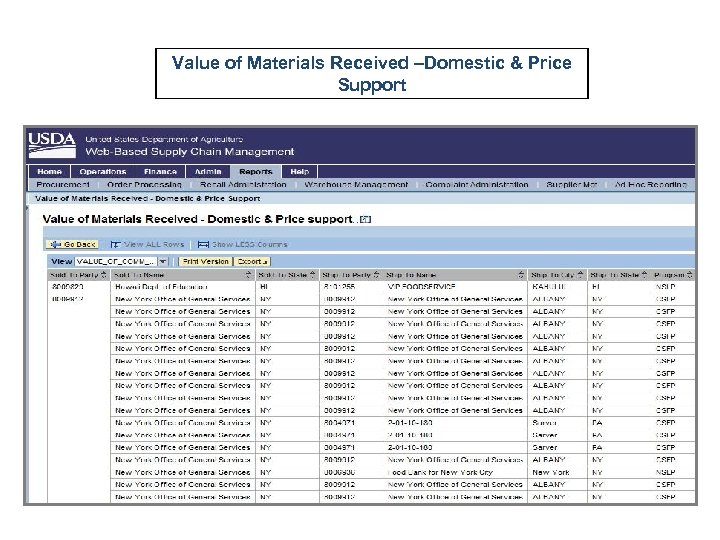Sort by the Program column
720x540 pixels.
[x=689, y=275]
